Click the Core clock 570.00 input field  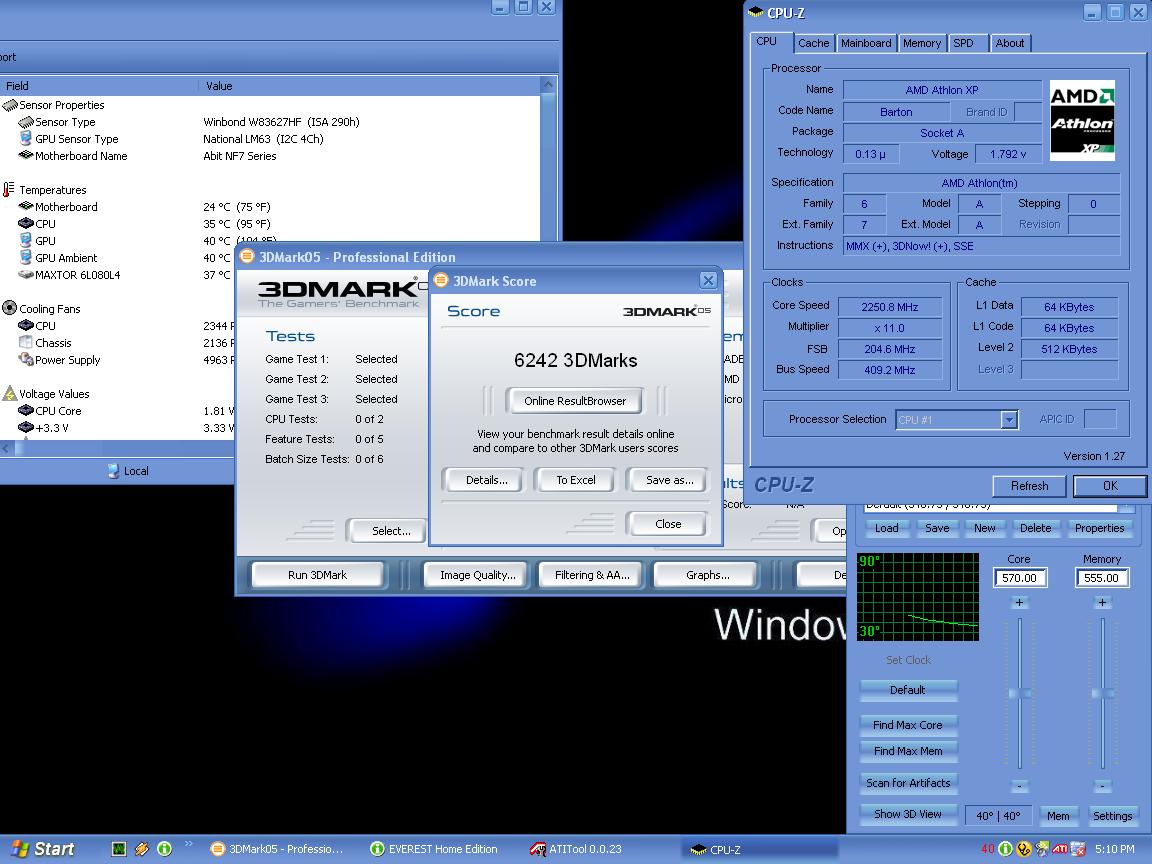tap(1019, 578)
